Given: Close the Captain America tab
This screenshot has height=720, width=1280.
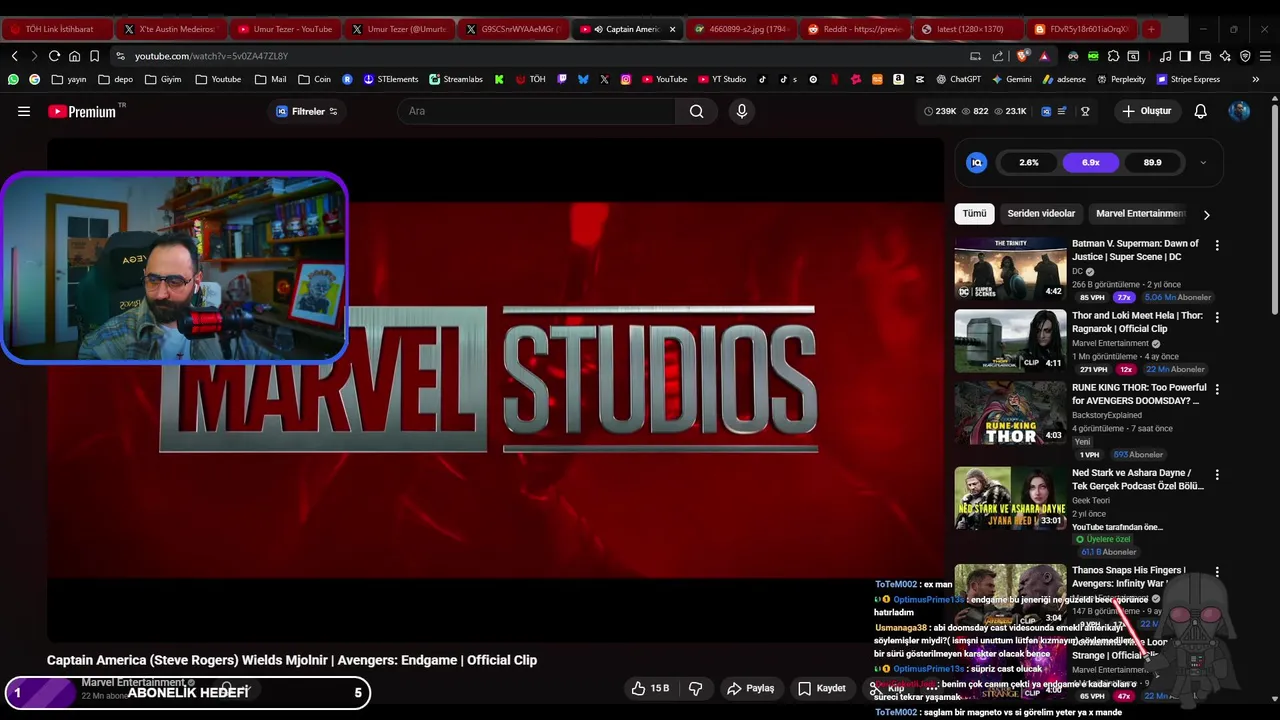Looking at the screenshot, I should click(x=672, y=29).
